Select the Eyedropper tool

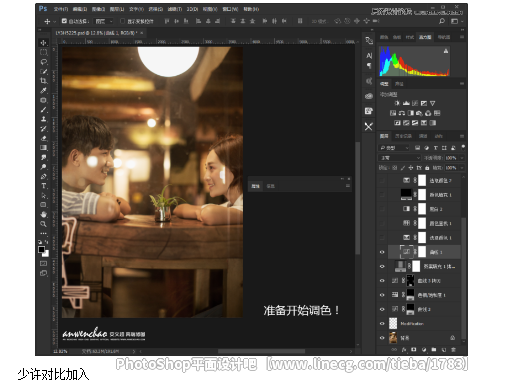coord(43,91)
